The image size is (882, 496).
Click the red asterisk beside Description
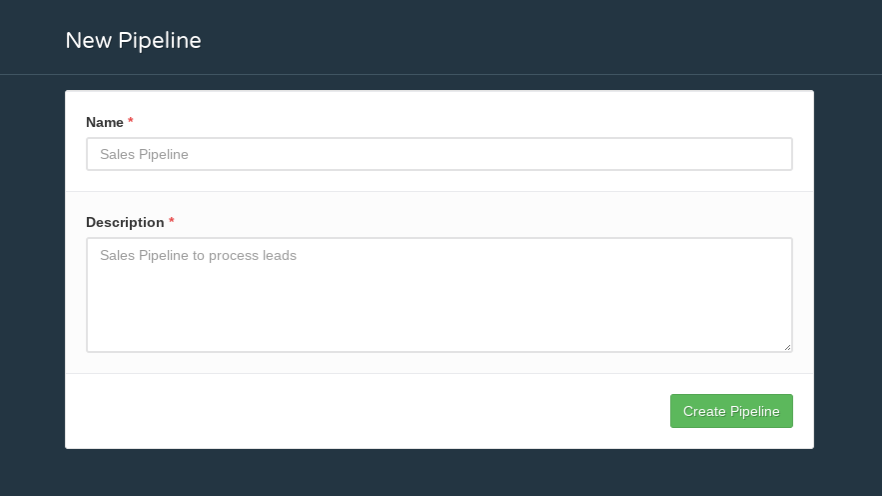click(x=172, y=221)
